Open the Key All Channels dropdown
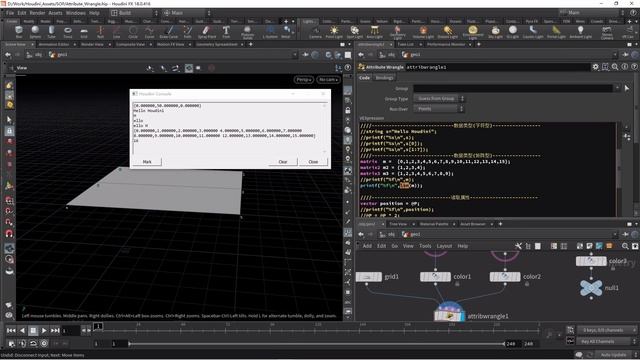The image size is (640, 360). coord(607,341)
